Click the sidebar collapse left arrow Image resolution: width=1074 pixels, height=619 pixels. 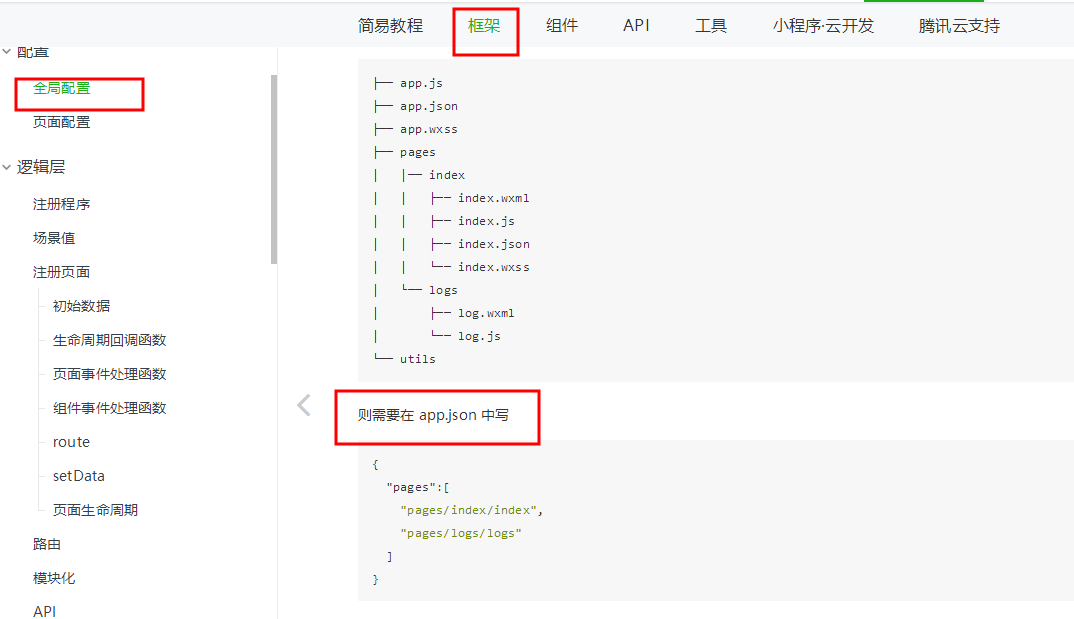pos(304,405)
